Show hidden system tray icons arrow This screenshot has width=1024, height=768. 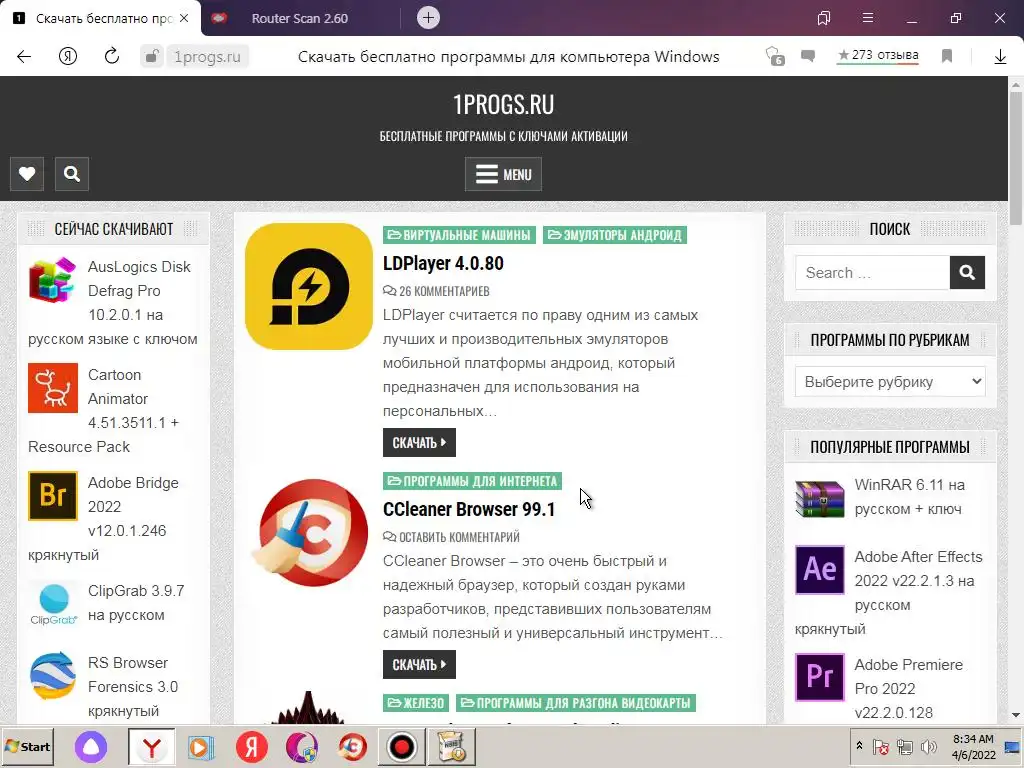coord(859,745)
